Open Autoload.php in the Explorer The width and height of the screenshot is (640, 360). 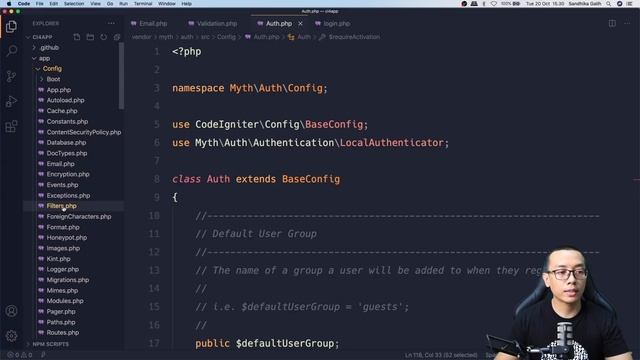point(65,100)
